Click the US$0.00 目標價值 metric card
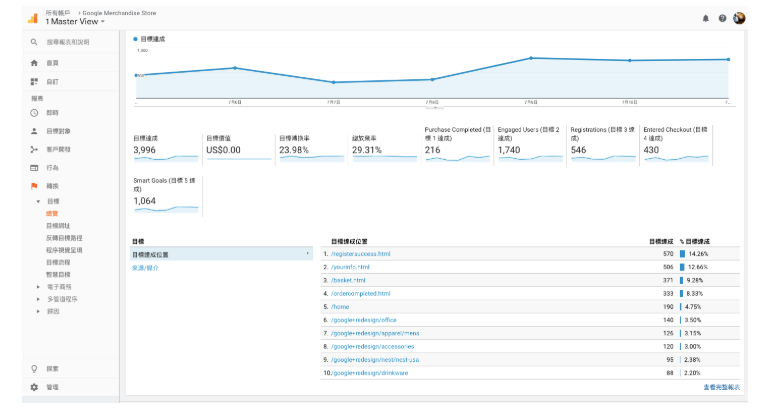 point(238,149)
